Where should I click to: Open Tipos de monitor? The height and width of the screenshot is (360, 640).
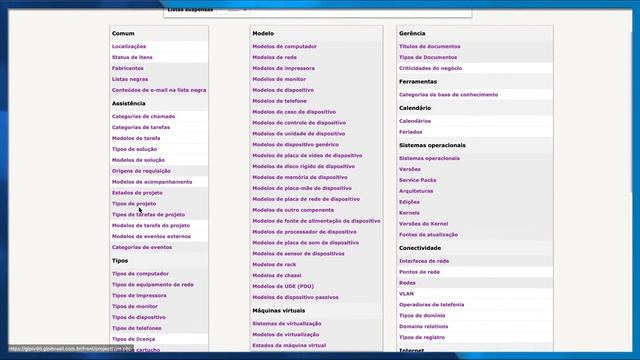tap(135, 307)
